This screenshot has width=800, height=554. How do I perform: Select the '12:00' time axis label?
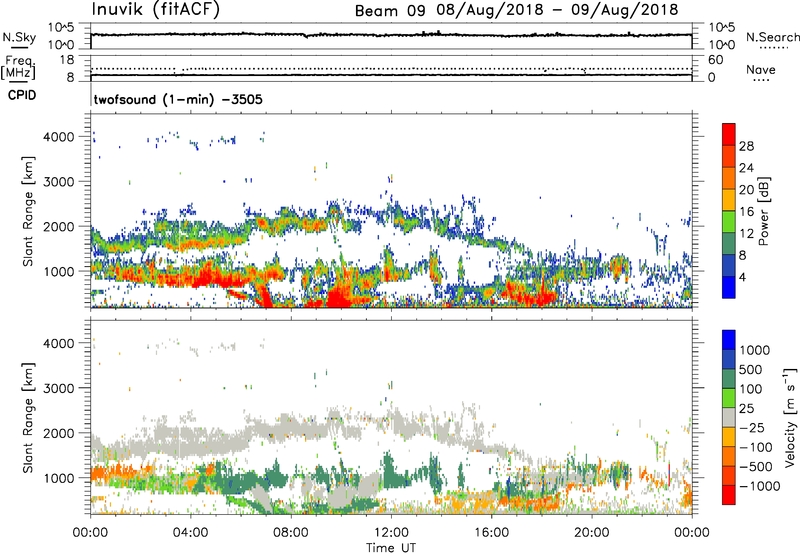click(x=391, y=532)
